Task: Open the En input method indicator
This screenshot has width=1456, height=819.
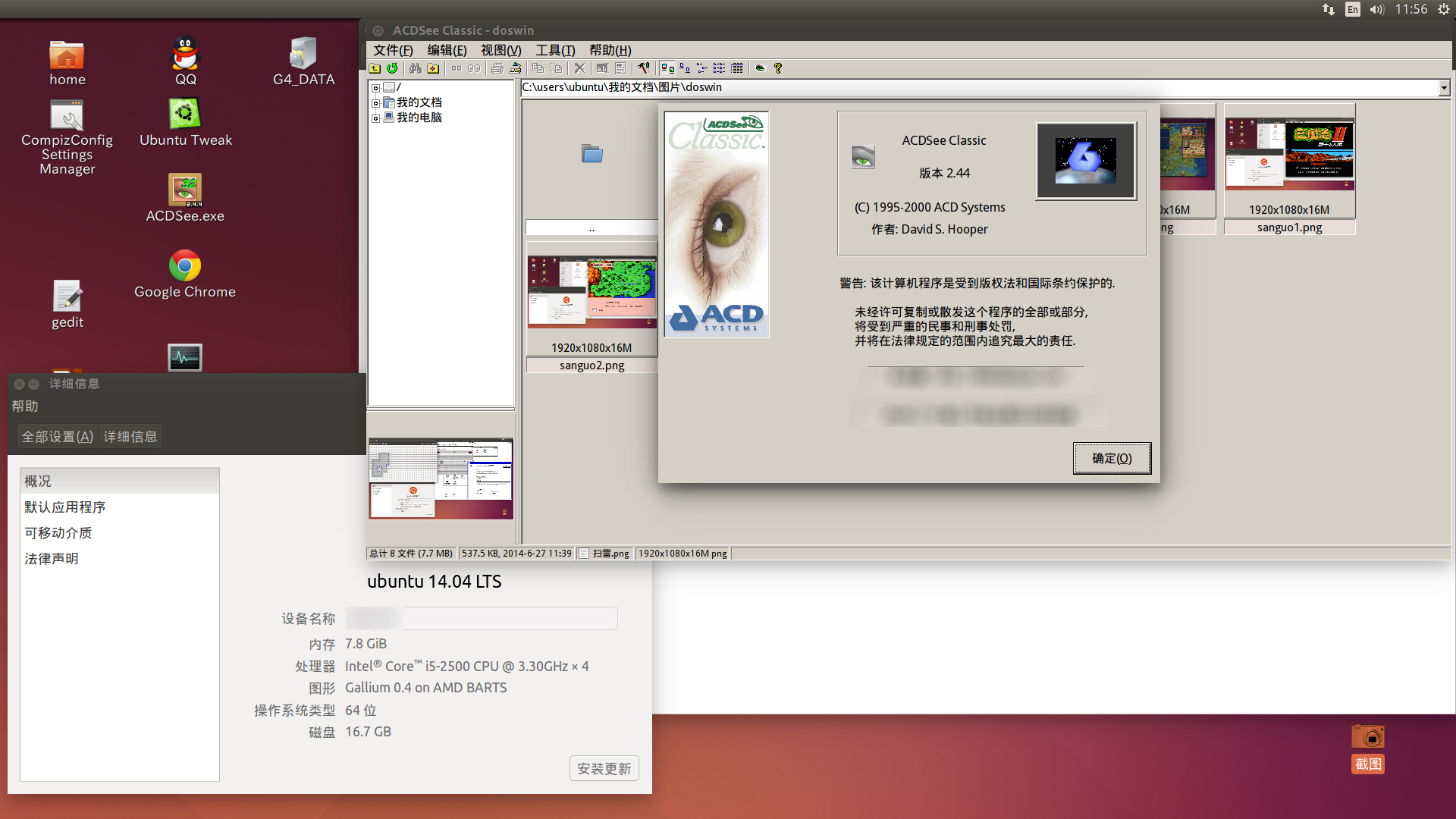Action: pos(1353,9)
